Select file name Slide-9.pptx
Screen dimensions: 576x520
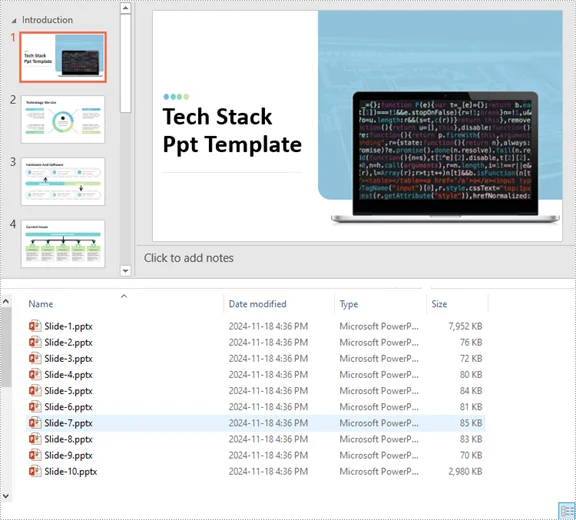(68, 456)
